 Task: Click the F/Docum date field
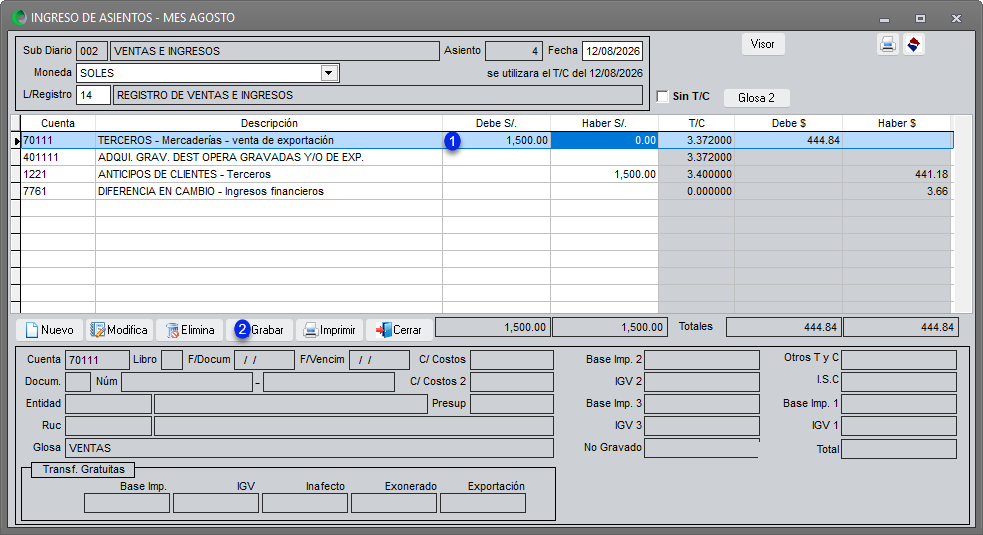pos(264,360)
